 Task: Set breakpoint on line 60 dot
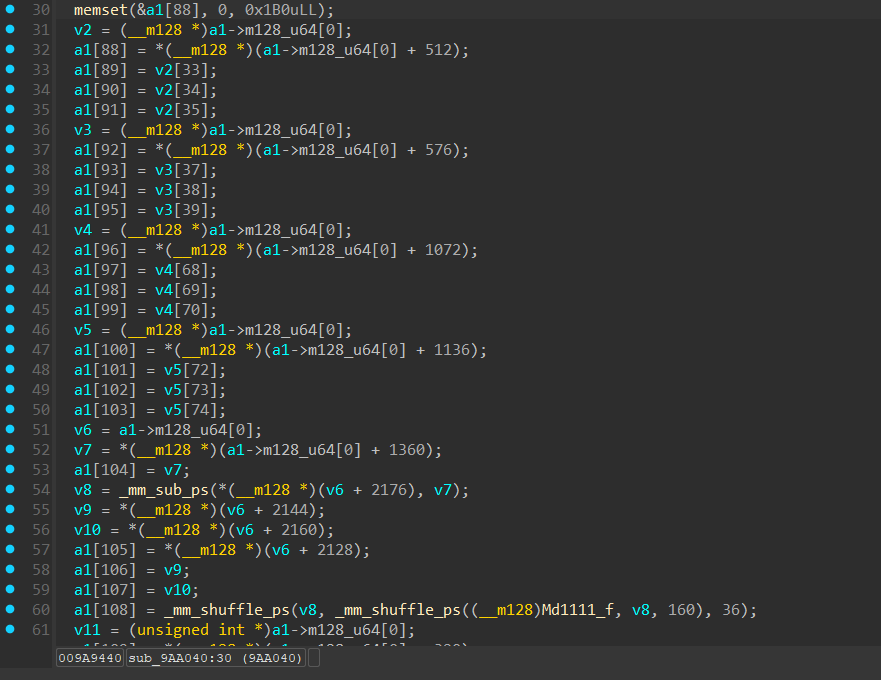coord(10,609)
